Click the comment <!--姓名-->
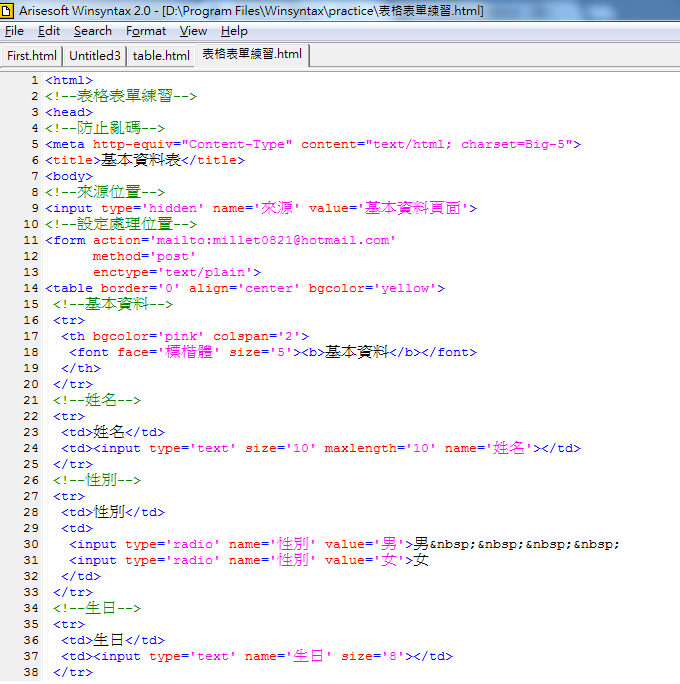 point(97,400)
